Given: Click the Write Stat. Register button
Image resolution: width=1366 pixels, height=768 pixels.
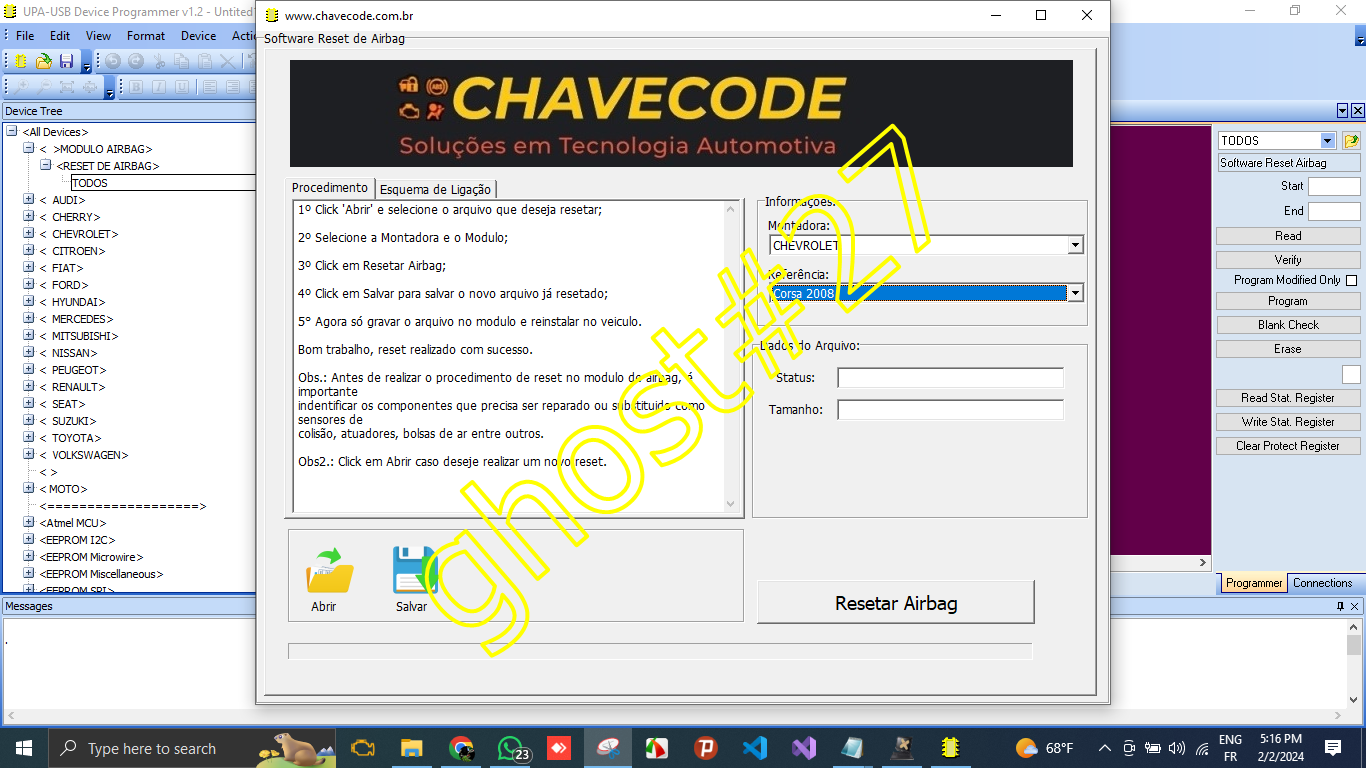Looking at the screenshot, I should tap(1288, 422).
